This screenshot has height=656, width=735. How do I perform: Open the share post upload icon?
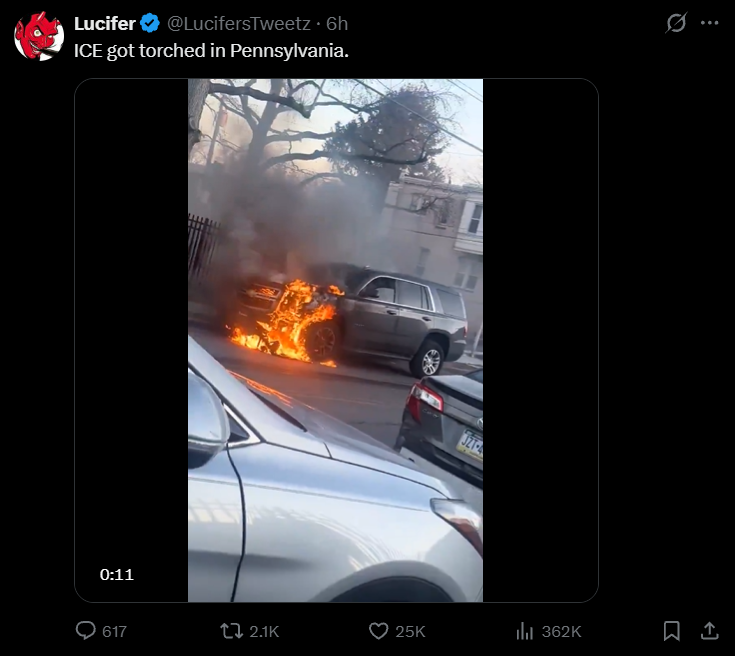(x=710, y=631)
